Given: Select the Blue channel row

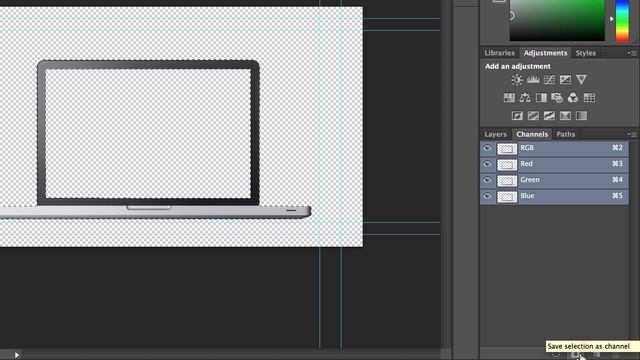Looking at the screenshot, I should click(554, 196).
